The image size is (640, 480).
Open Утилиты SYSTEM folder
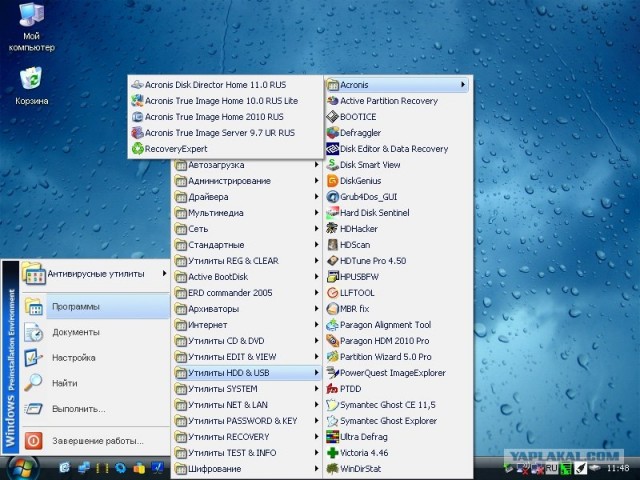point(247,389)
